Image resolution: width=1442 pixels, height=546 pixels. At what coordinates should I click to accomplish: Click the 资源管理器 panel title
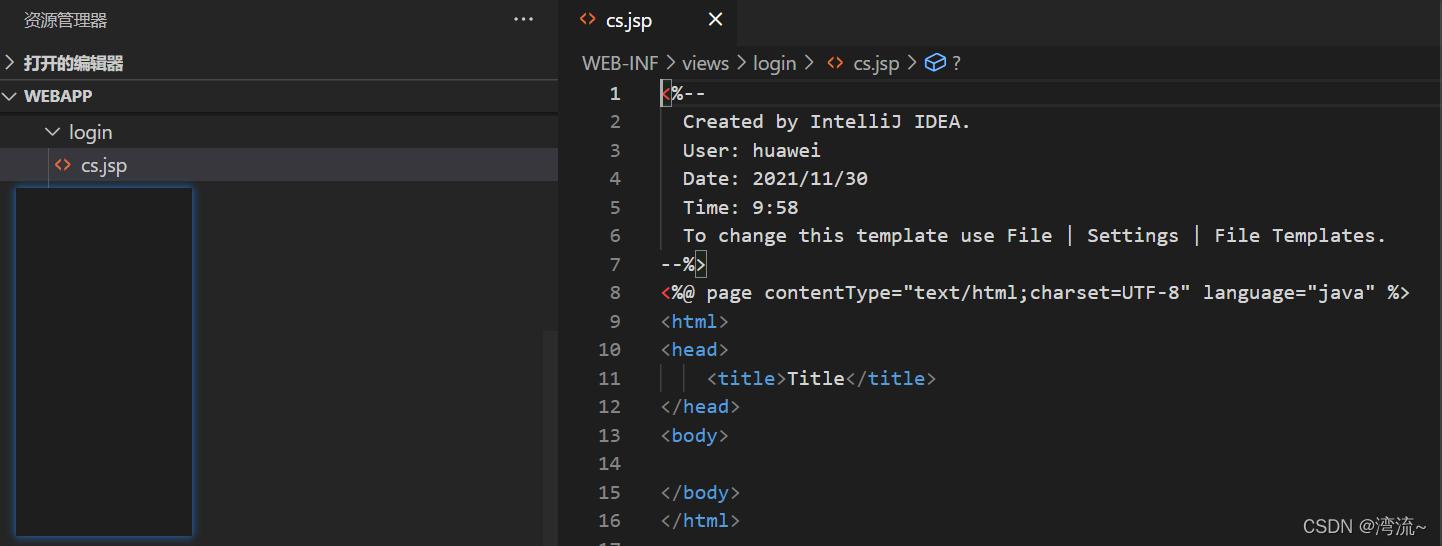(65, 20)
